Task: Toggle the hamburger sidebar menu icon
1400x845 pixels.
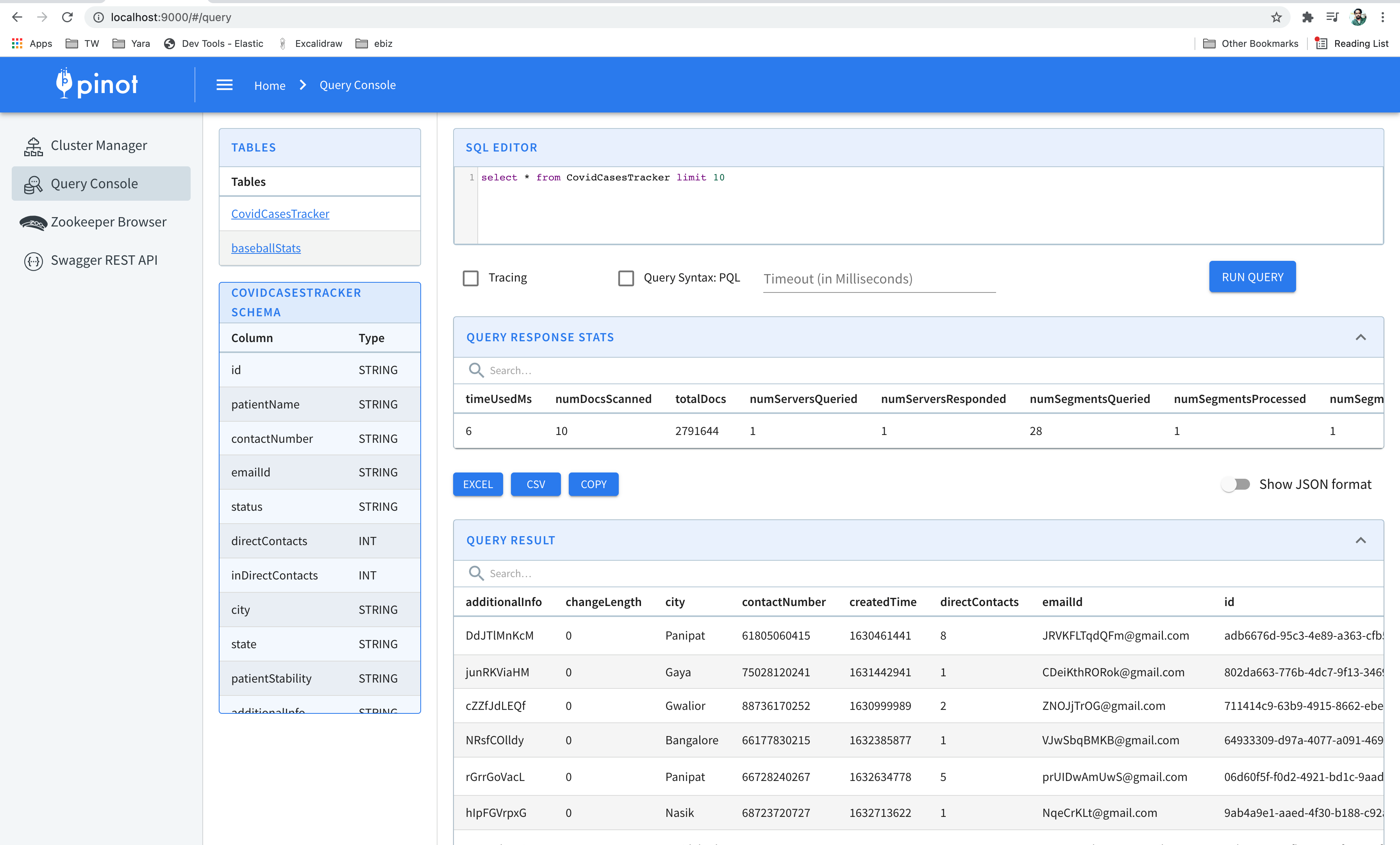Action: [225, 85]
